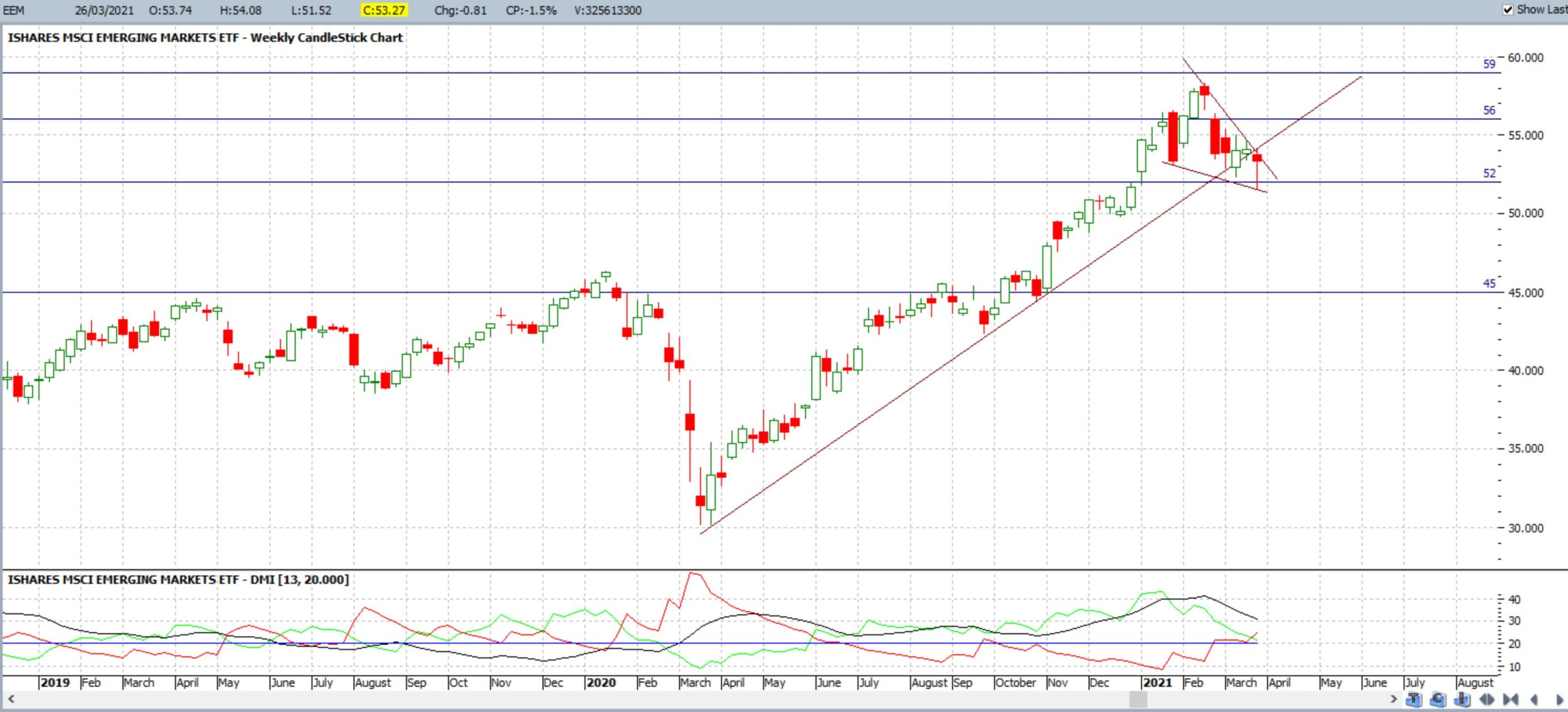Click the EEM ticker symbol label
Image resolution: width=1568 pixels, height=712 pixels.
click(x=14, y=10)
